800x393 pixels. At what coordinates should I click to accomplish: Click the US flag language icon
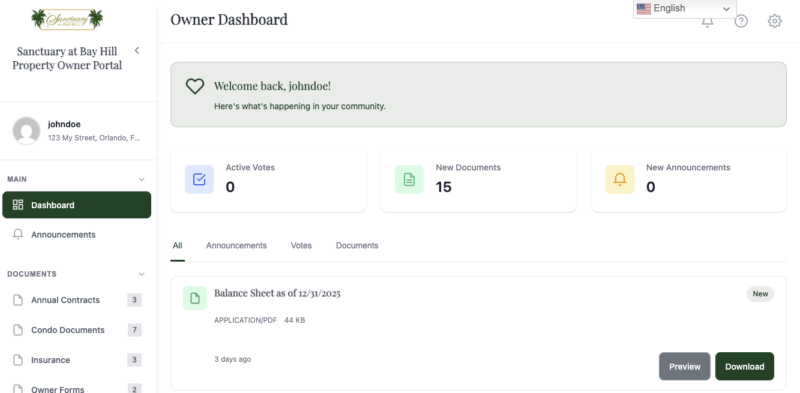[643, 9]
